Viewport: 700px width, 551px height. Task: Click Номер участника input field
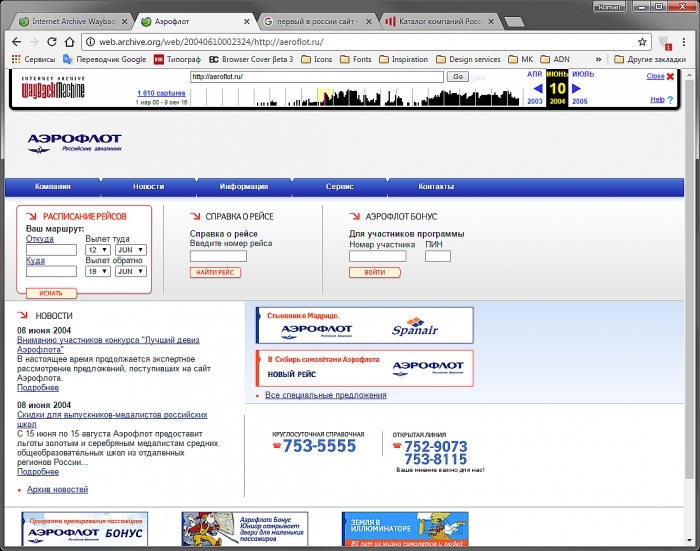click(x=378, y=256)
